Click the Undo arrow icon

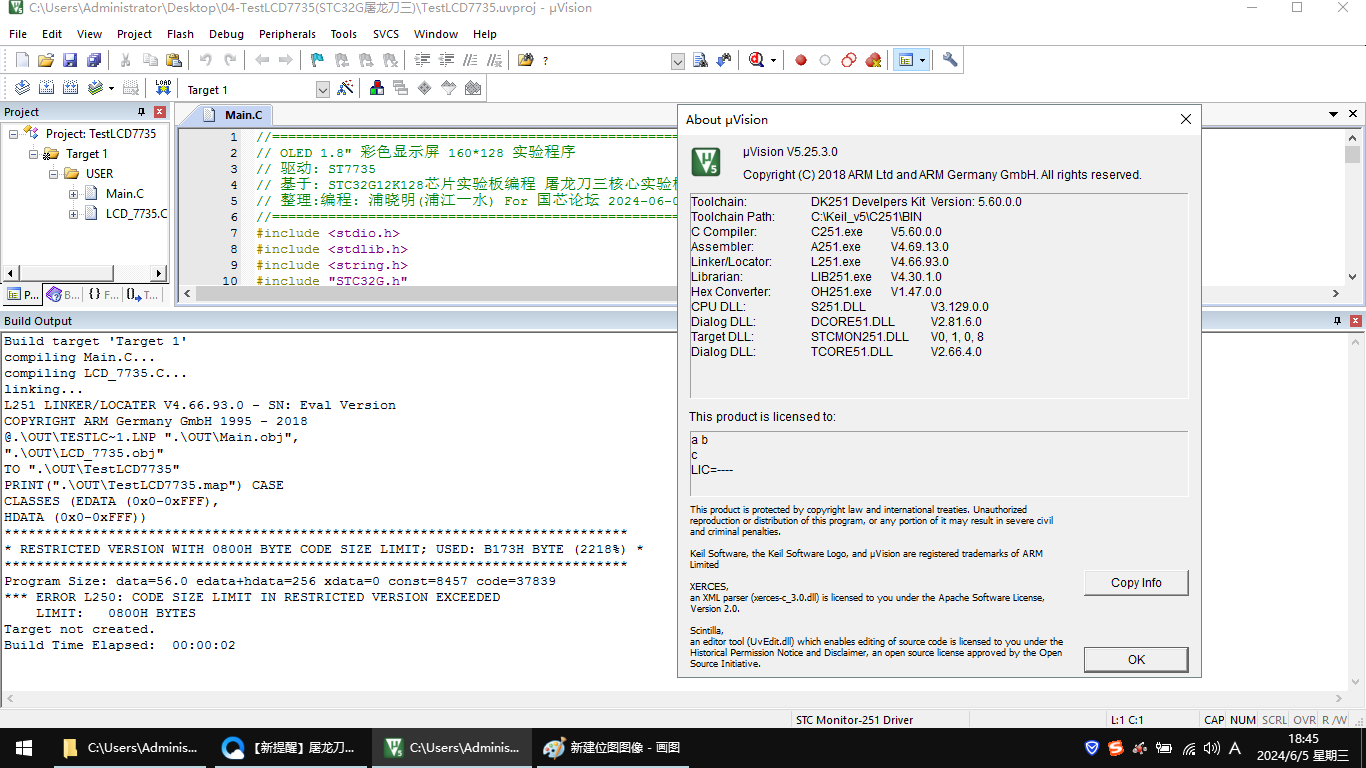point(205,60)
